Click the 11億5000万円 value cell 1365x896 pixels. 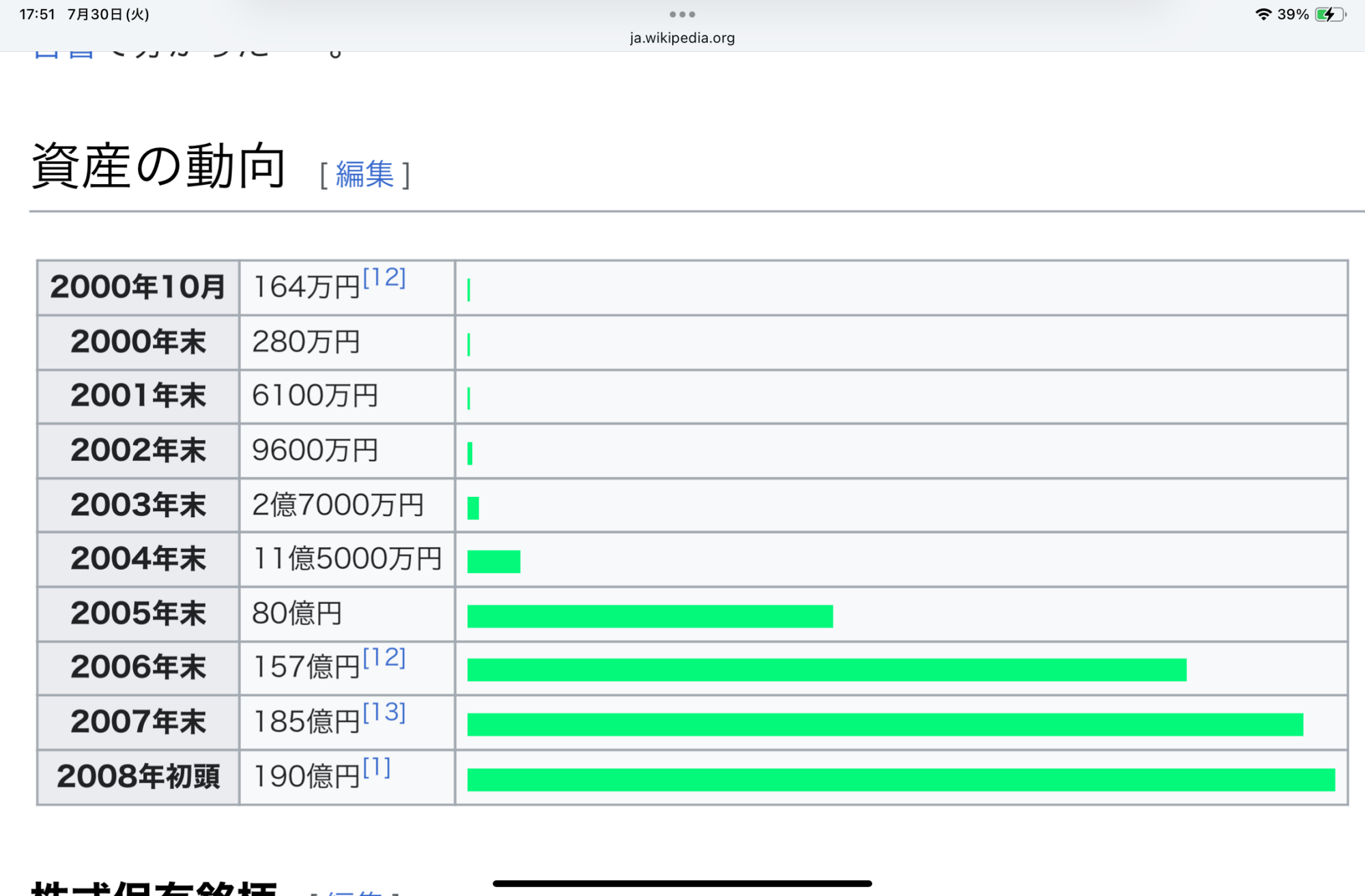(347, 559)
